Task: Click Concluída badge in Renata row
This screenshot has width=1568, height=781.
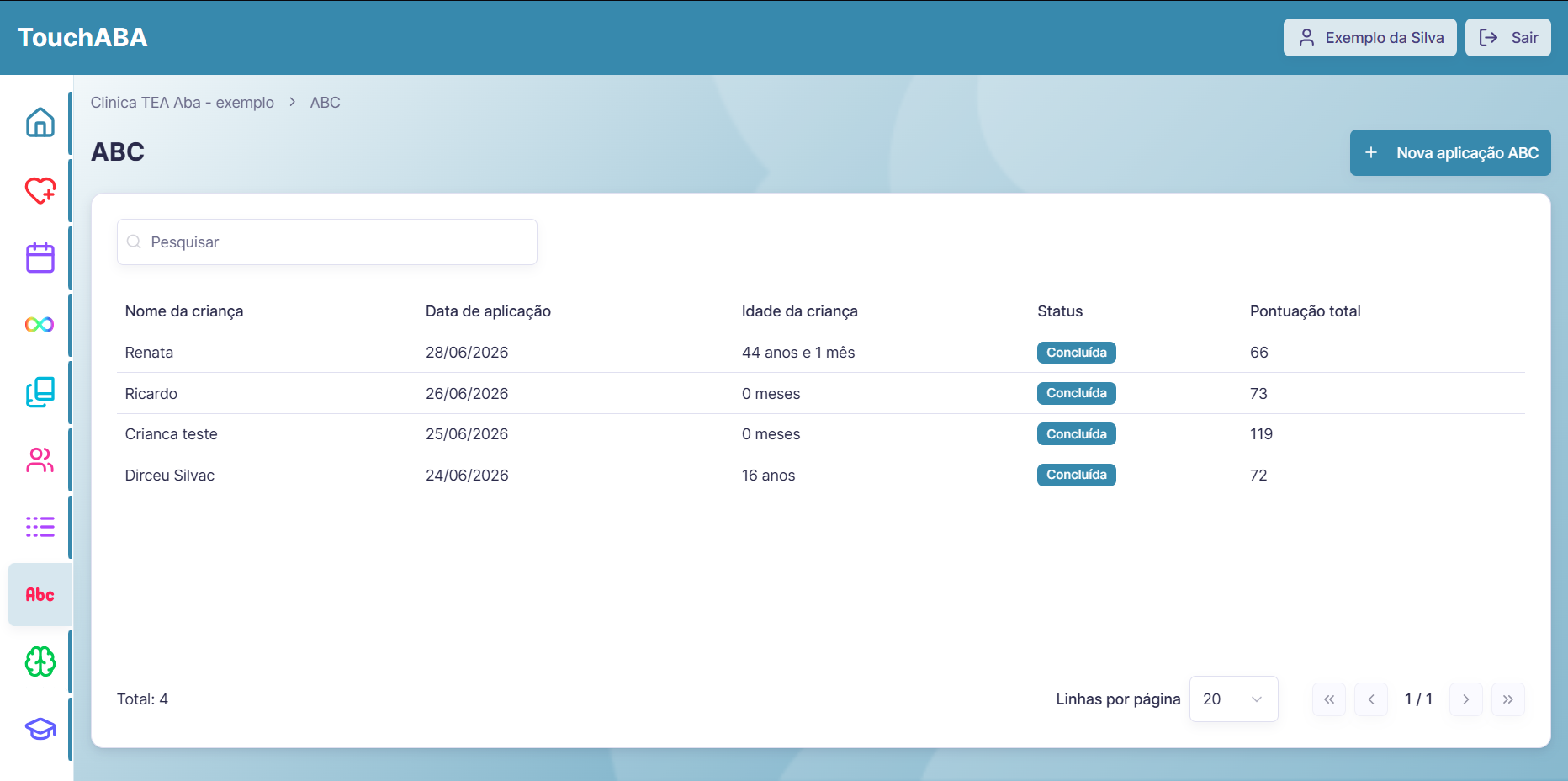Action: pyautogui.click(x=1077, y=353)
